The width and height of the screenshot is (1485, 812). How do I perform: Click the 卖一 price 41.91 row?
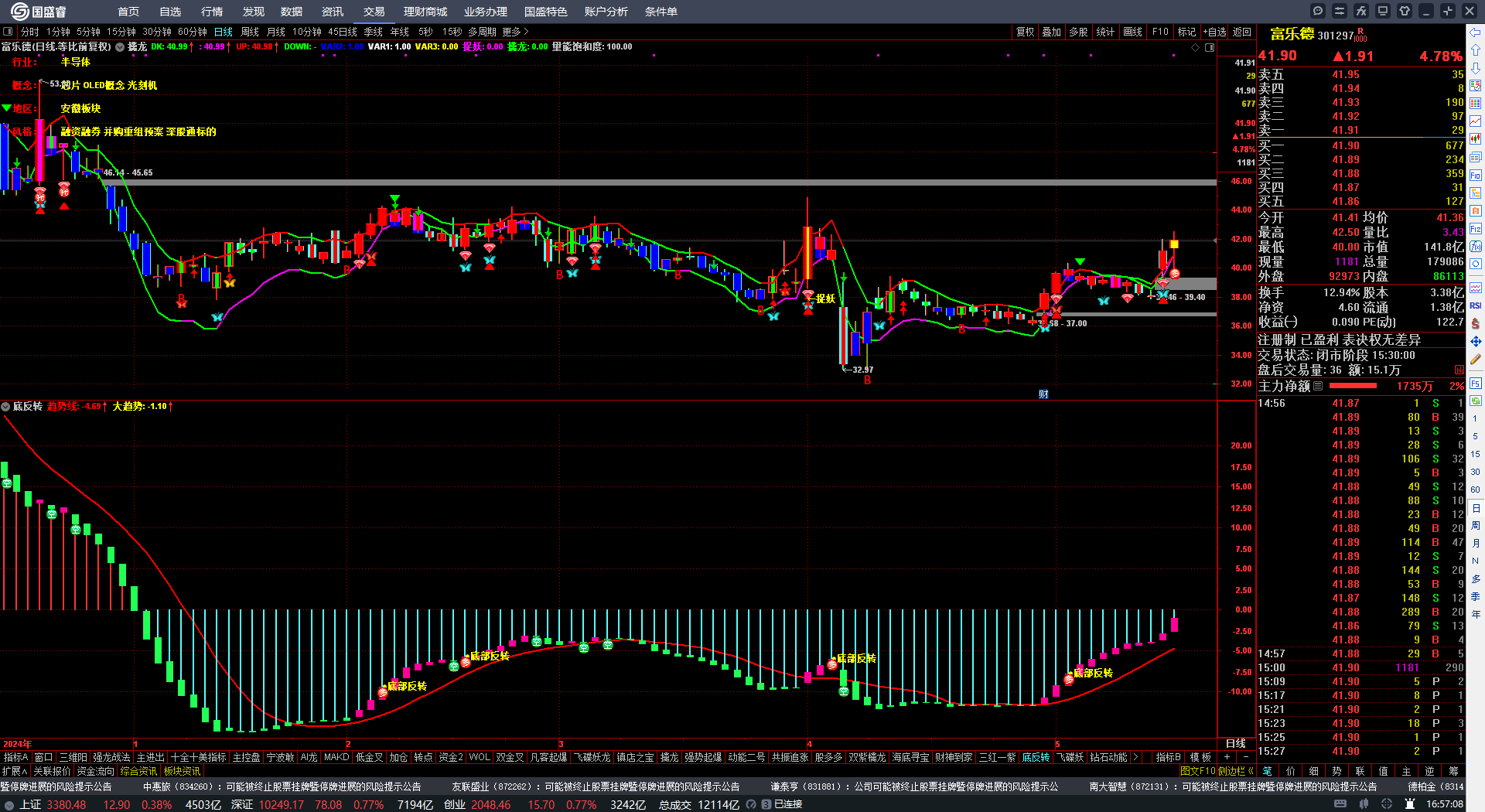tap(1360, 130)
